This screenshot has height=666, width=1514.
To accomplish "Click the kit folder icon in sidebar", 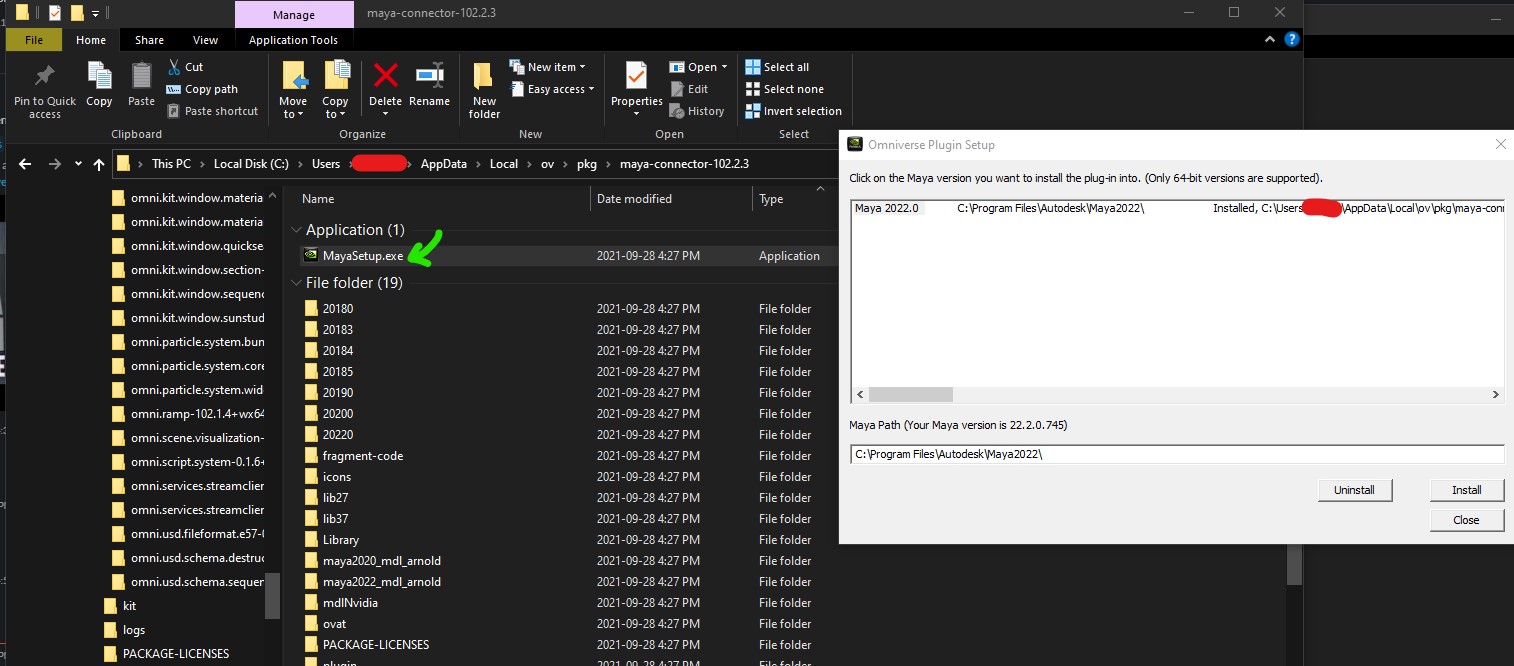I will pyautogui.click(x=112, y=606).
